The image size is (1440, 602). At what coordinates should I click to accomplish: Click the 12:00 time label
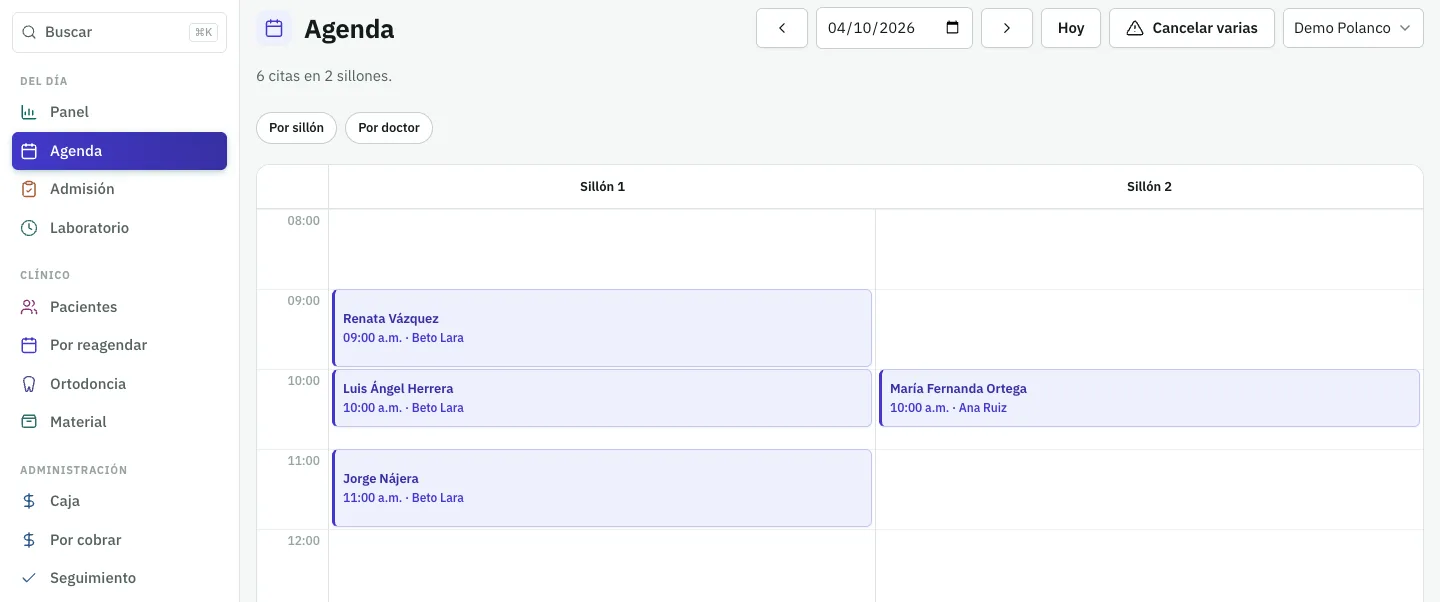[304, 540]
